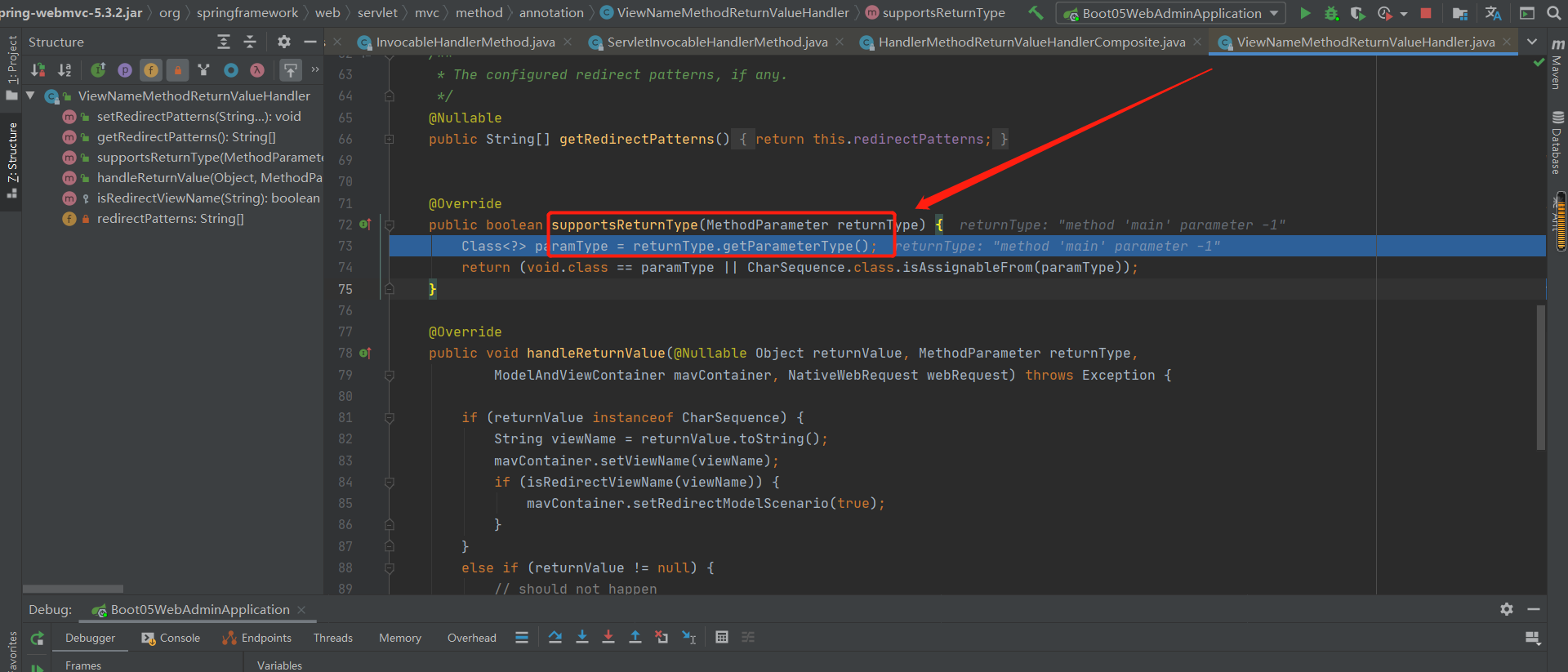Click the editor vertical scrollbar

coord(1541,377)
